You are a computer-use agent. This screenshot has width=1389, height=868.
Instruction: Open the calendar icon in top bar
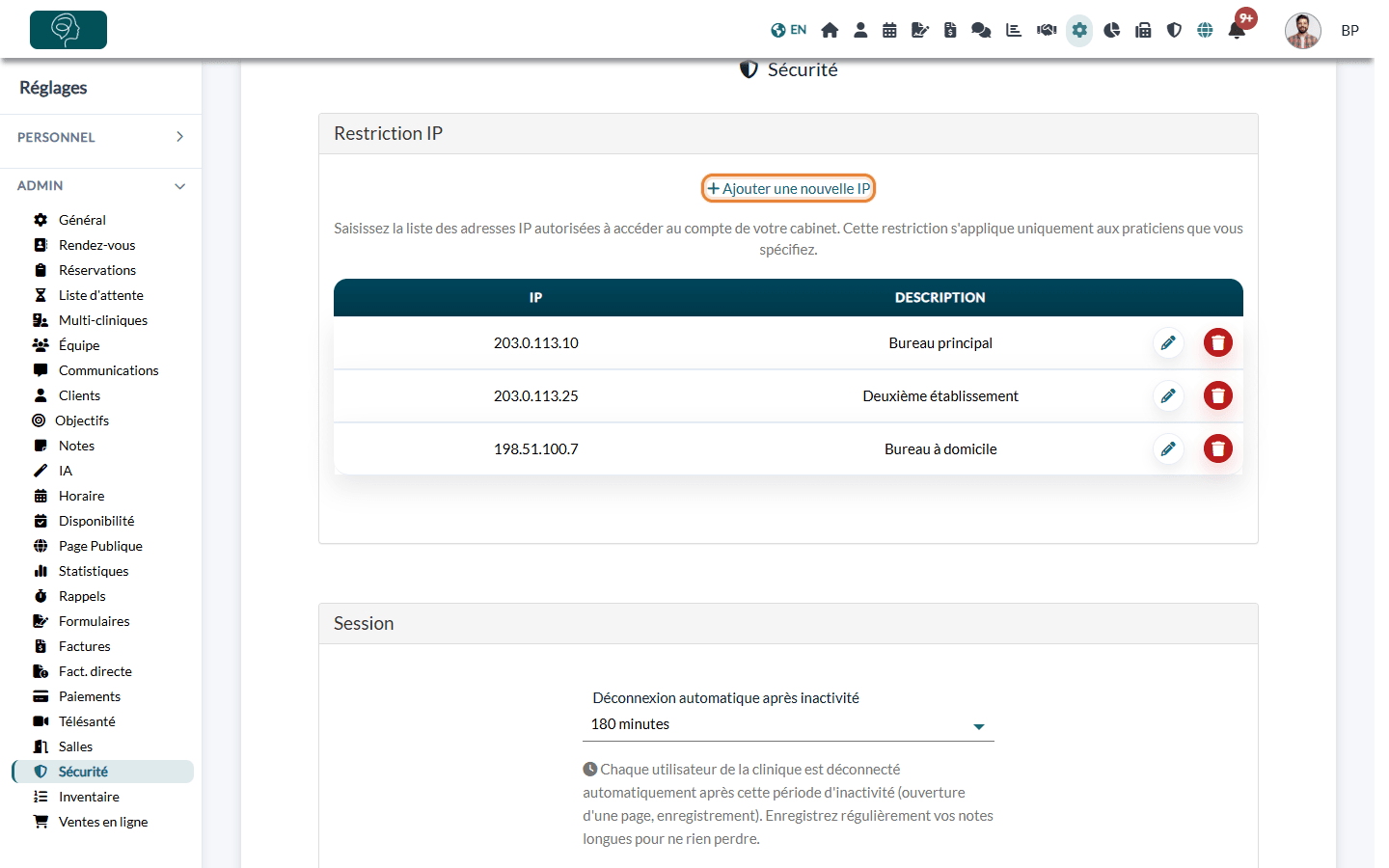tap(889, 30)
